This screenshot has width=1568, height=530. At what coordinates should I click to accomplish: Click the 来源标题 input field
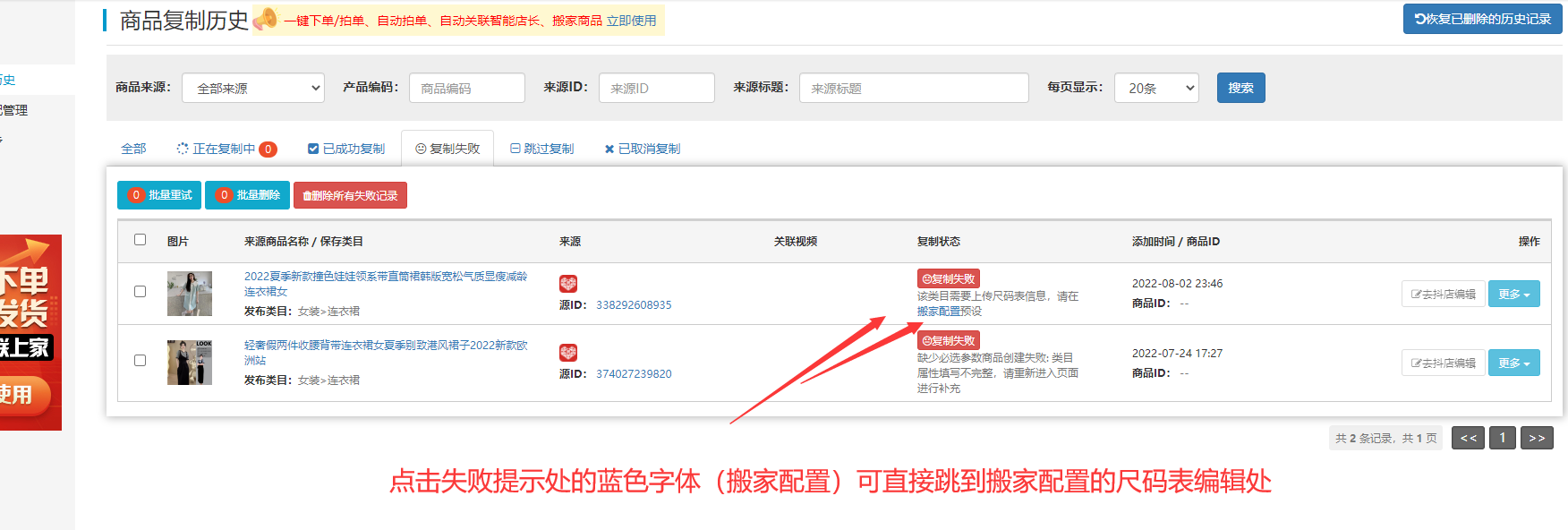click(x=913, y=88)
